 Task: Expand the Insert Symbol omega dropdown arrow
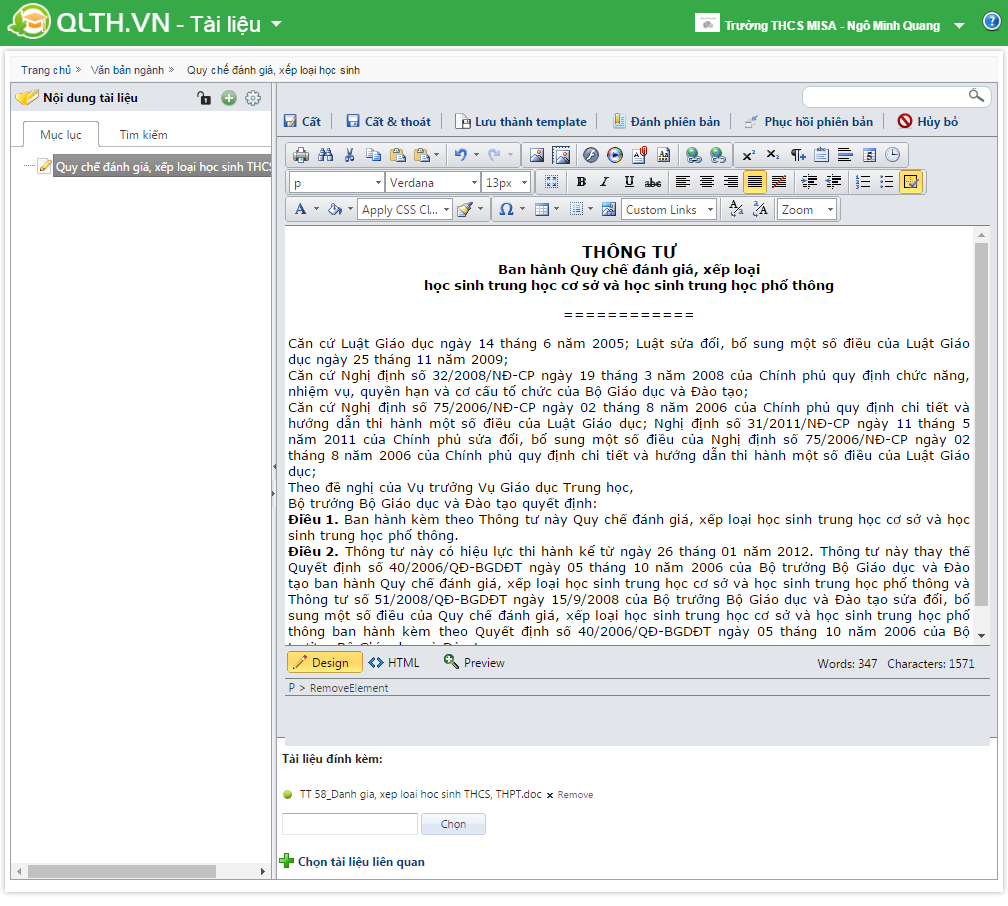(x=522, y=209)
